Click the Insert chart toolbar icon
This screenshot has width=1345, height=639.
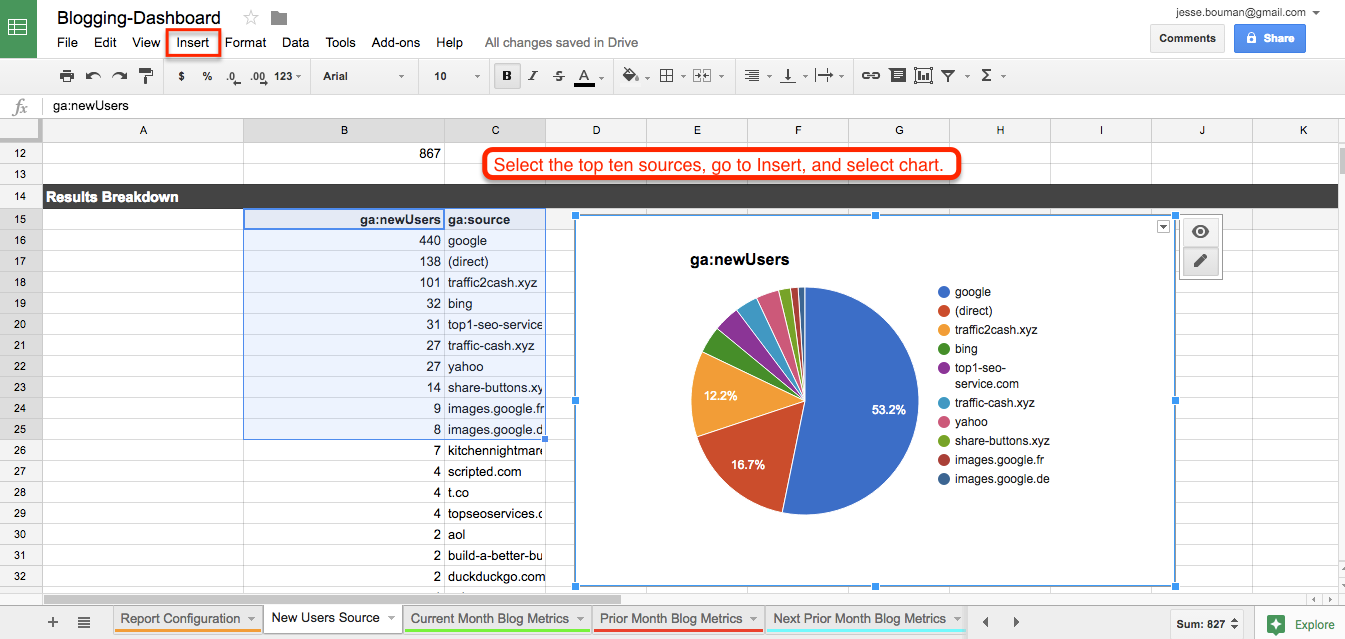(923, 76)
